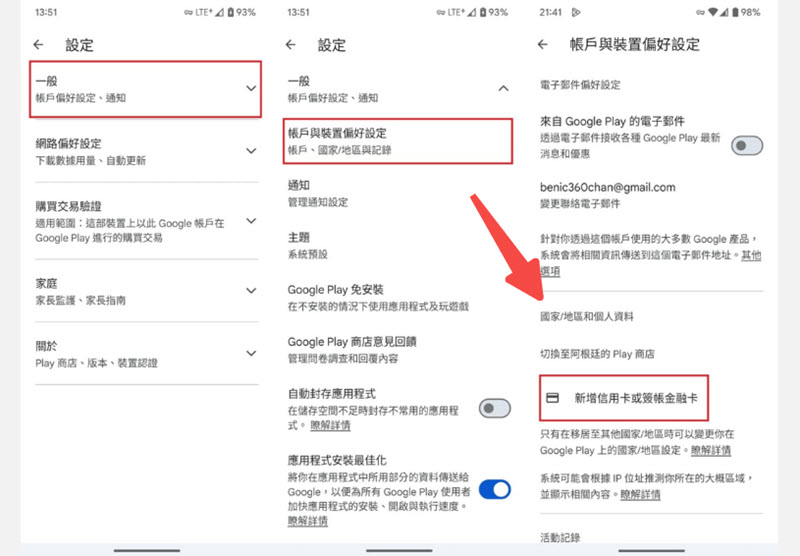Expand 一般 section chevron in left screen
This screenshot has height=556, width=800.
(x=251, y=88)
